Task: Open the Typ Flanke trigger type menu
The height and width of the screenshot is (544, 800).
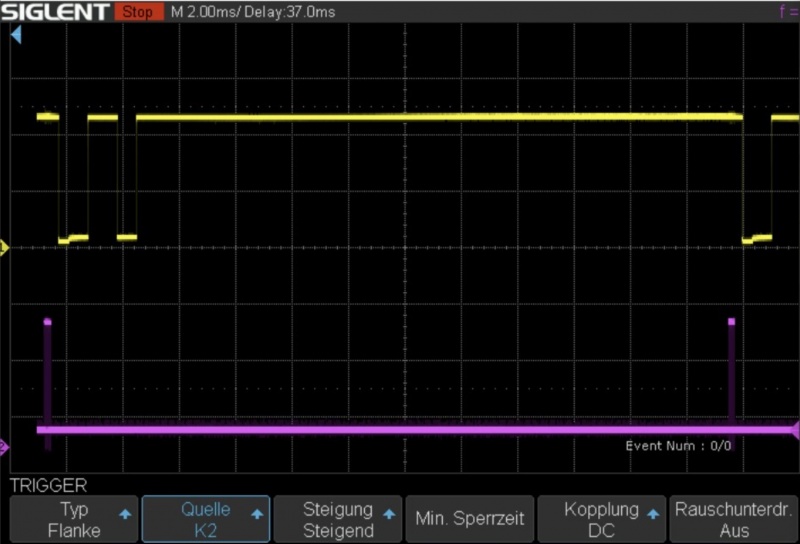Action: pos(74,519)
